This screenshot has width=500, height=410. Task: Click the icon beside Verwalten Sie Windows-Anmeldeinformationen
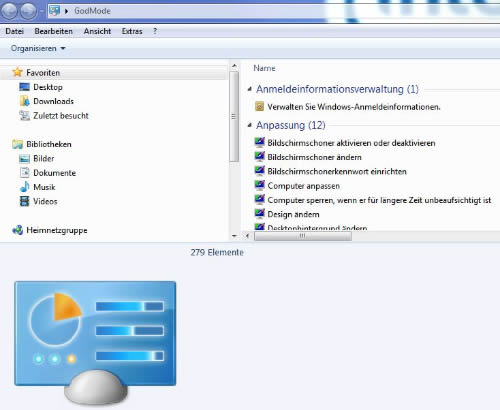(259, 107)
